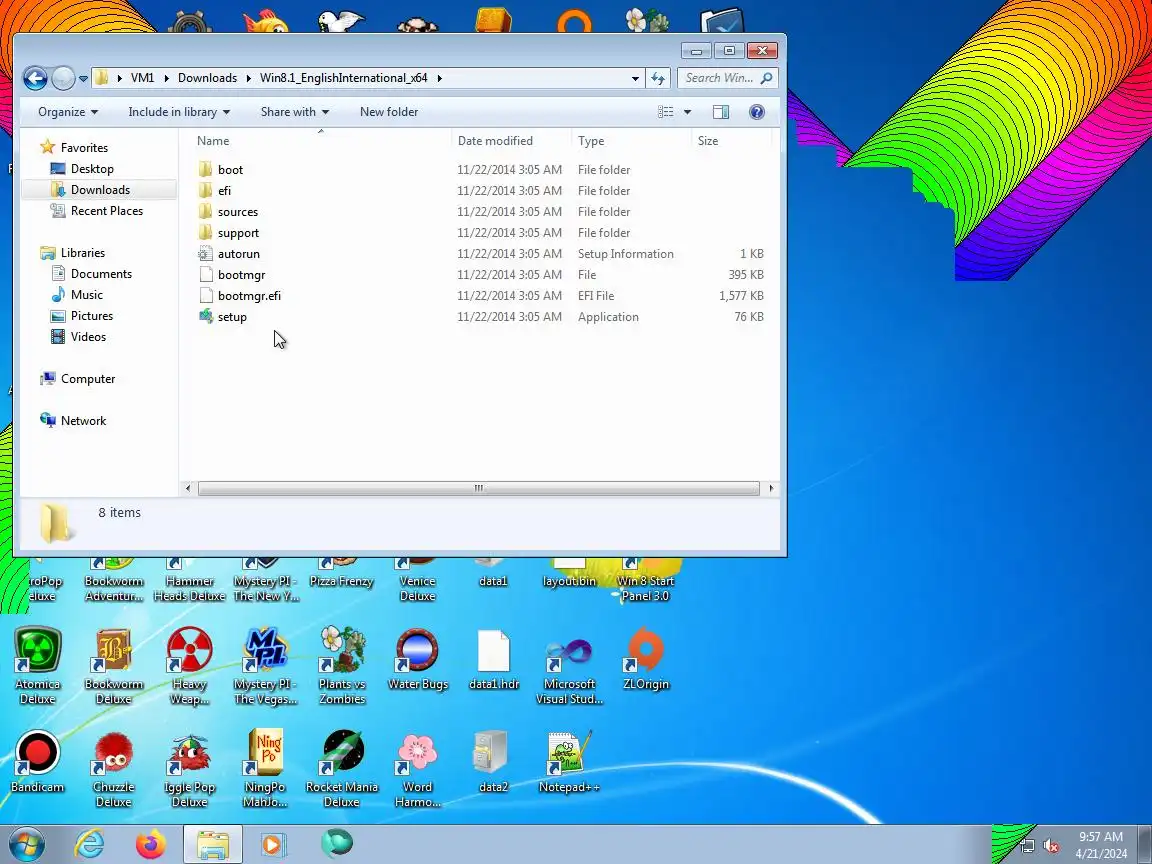Image resolution: width=1152 pixels, height=864 pixels.
Task: Open Heavy Weapon desktop shortcut
Action: point(190,666)
